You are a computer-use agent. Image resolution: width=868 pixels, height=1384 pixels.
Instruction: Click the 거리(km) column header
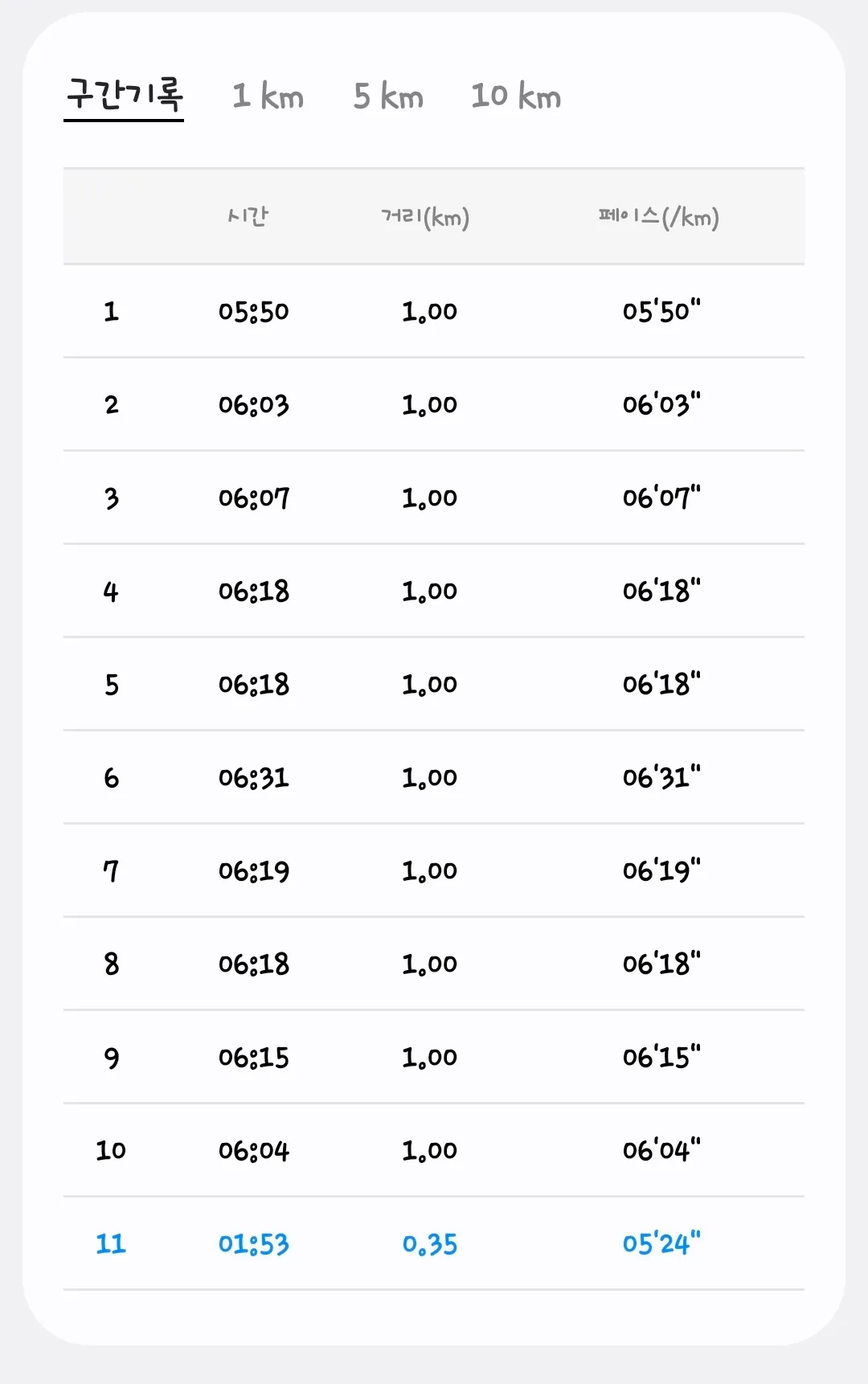[x=425, y=217]
